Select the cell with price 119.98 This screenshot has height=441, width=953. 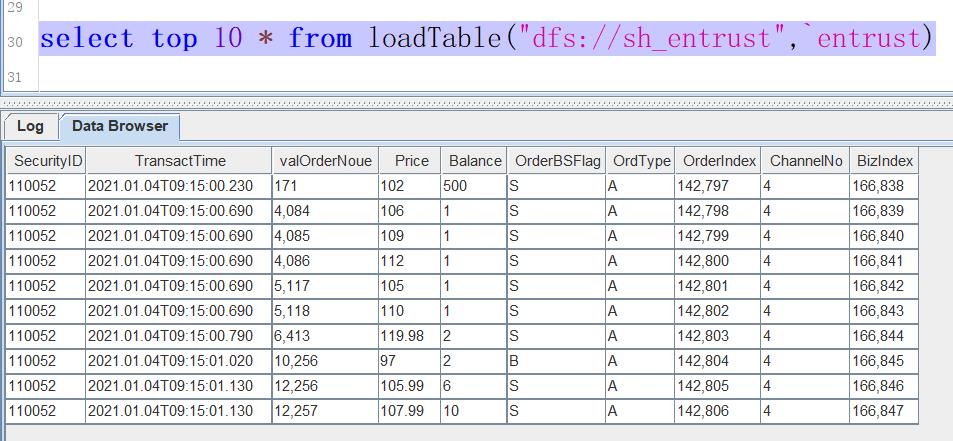tap(409, 336)
